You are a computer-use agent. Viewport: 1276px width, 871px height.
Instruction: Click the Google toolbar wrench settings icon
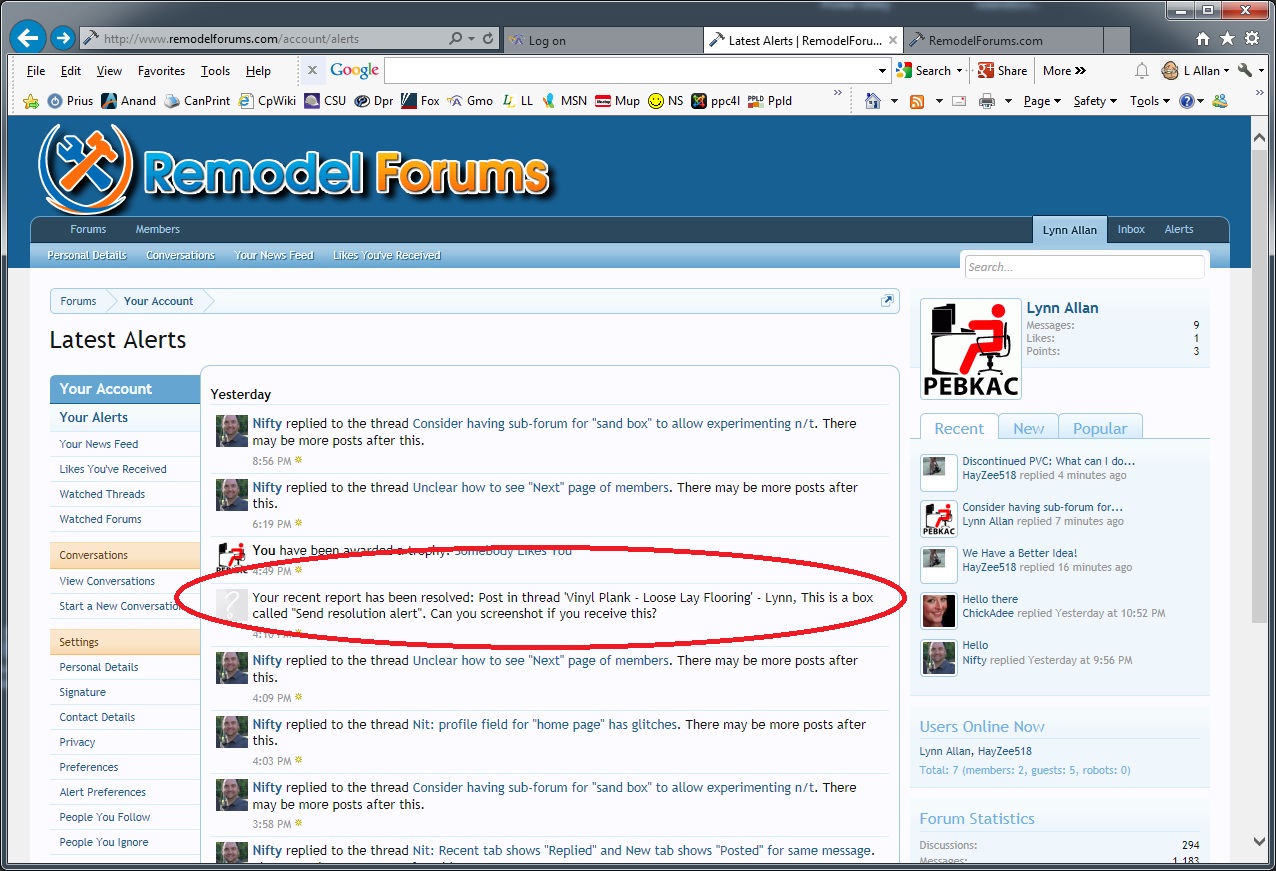pos(1245,70)
